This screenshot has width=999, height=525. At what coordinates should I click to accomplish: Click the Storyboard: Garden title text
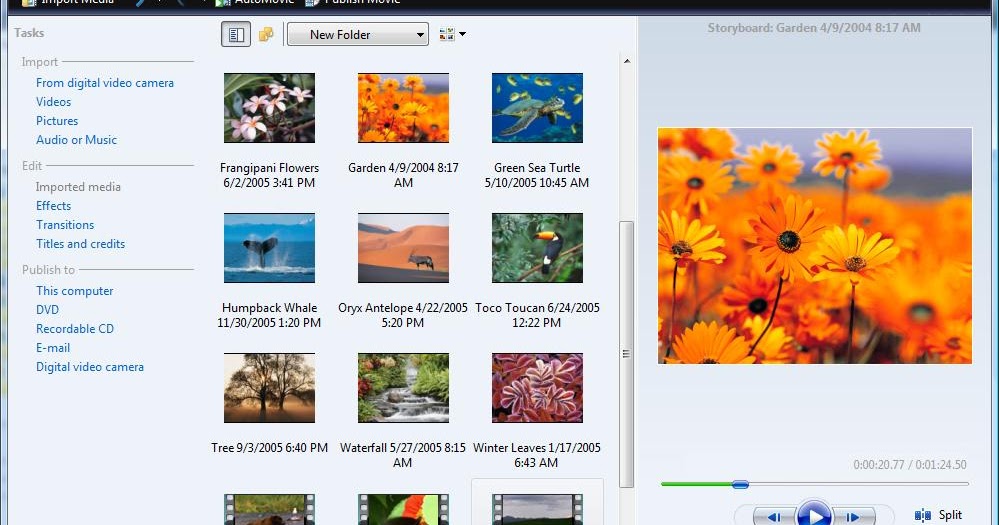814,28
